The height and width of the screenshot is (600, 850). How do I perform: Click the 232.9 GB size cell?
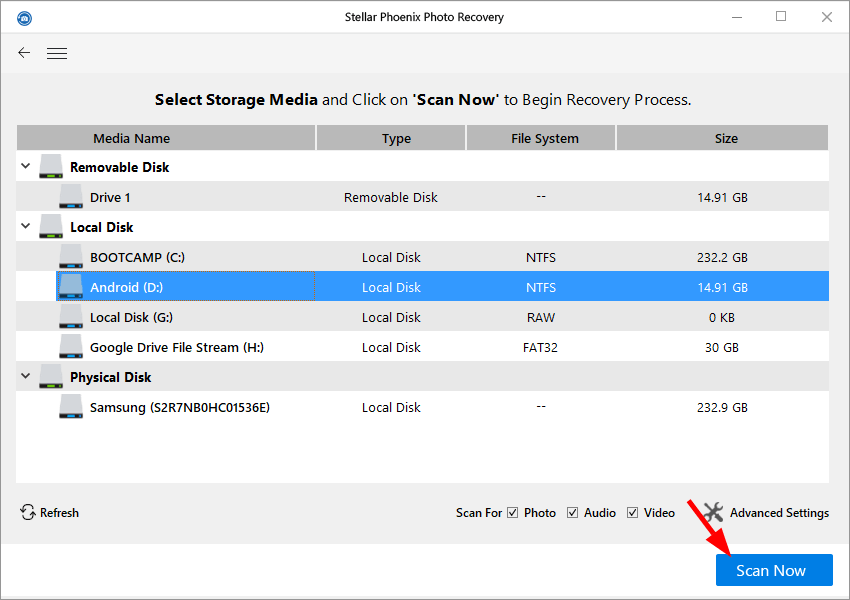pyautogui.click(x=722, y=408)
